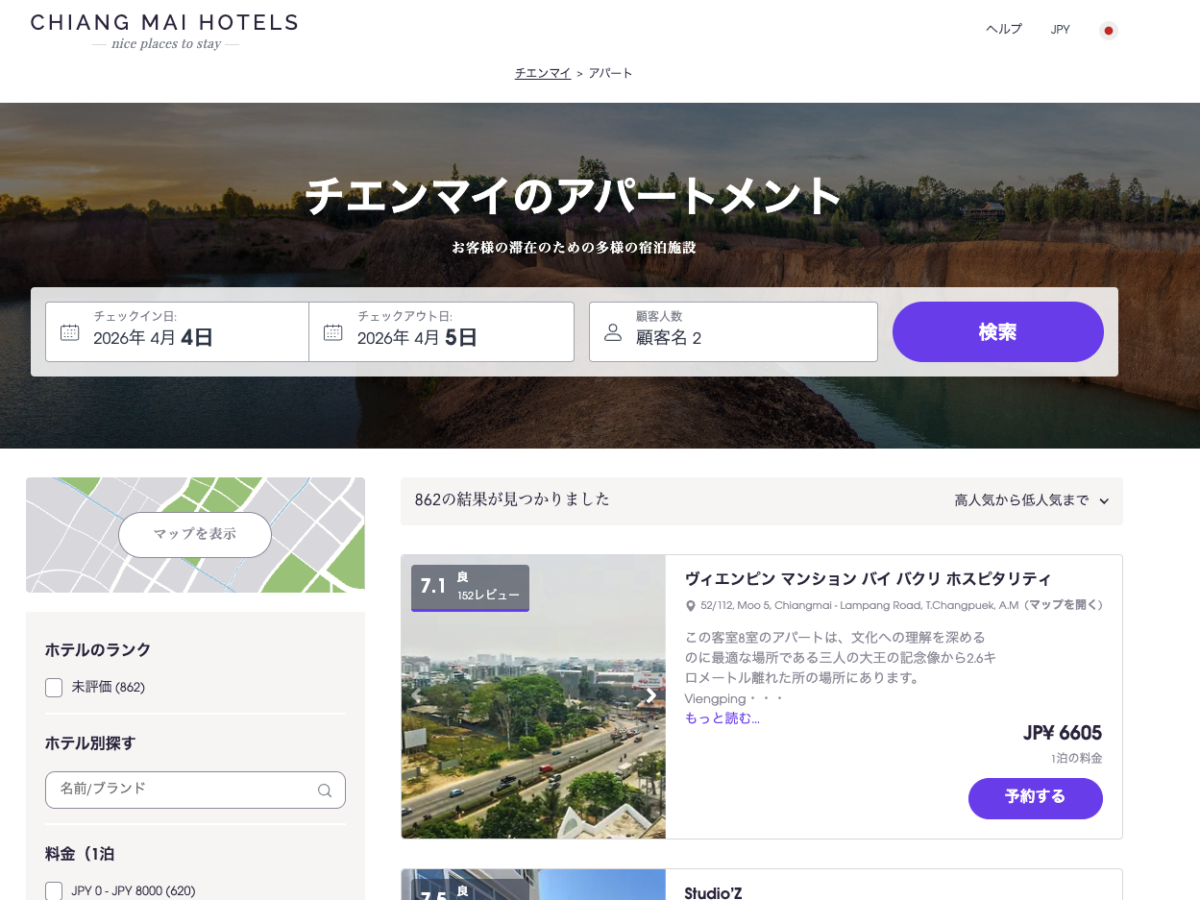
Task: Click the check-out calendar icon
Action: click(333, 332)
